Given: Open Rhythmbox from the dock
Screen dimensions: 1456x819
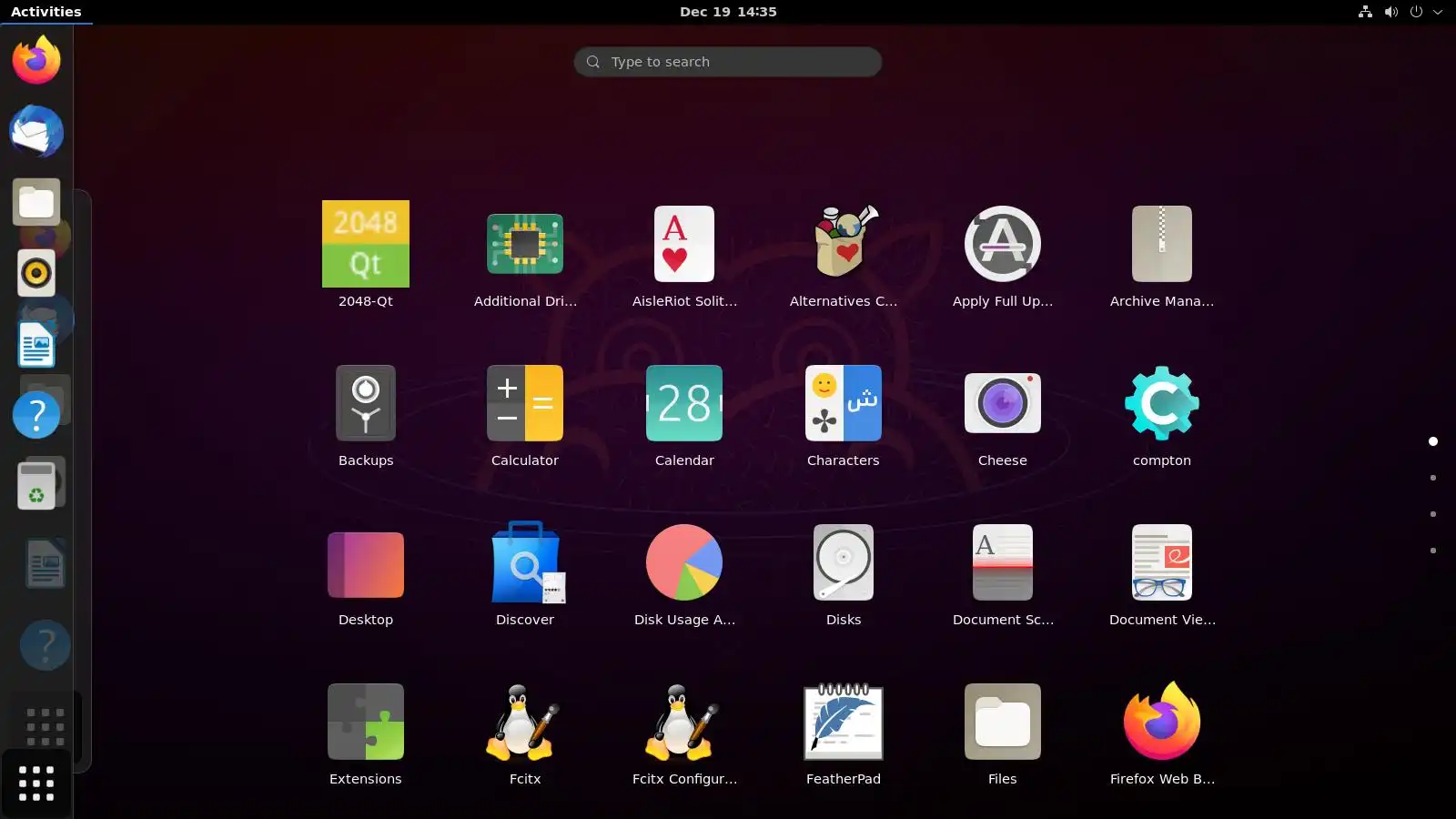Looking at the screenshot, I should coord(36,273).
